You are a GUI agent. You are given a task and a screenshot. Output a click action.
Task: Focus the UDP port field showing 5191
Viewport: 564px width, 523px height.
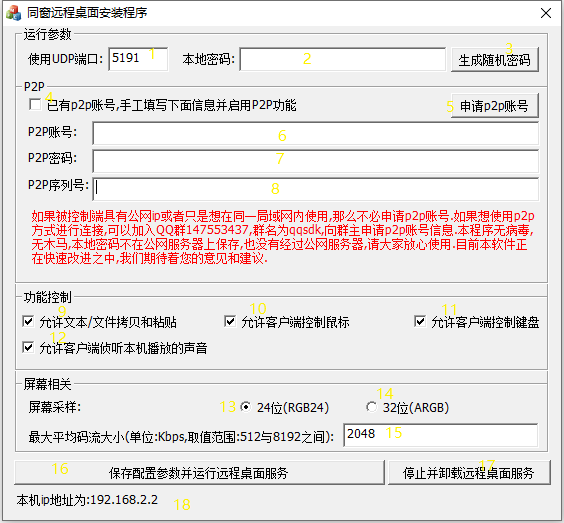coord(138,59)
